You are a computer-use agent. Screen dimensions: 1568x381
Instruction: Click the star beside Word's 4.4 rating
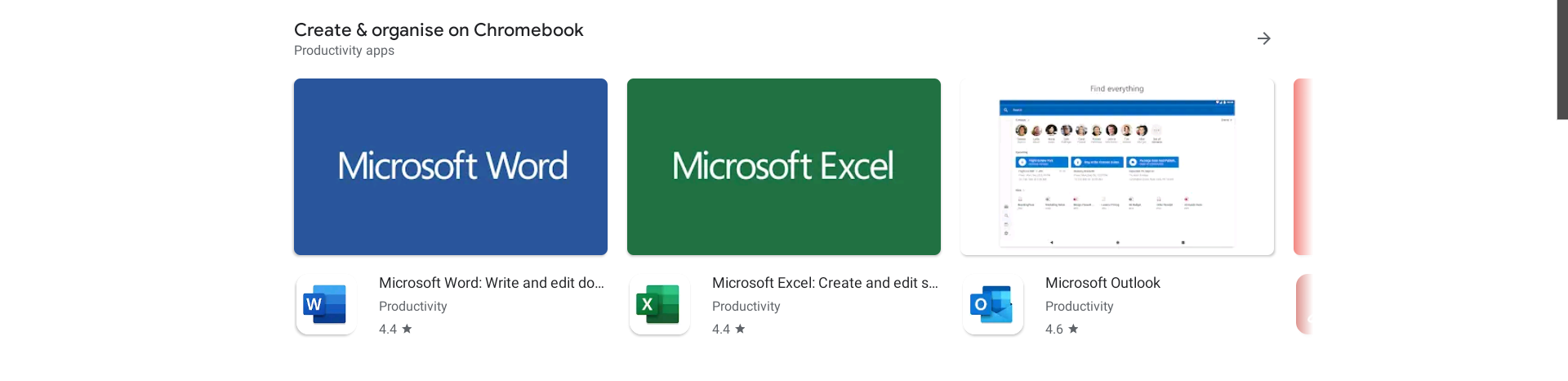tap(407, 329)
